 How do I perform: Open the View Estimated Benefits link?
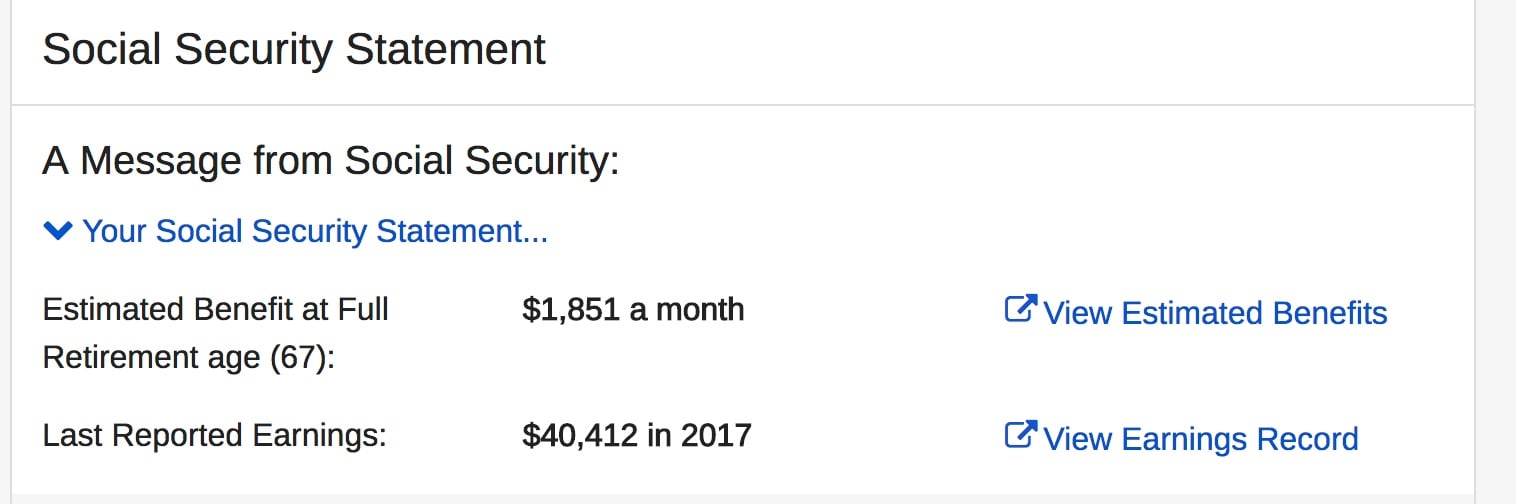pos(1214,313)
